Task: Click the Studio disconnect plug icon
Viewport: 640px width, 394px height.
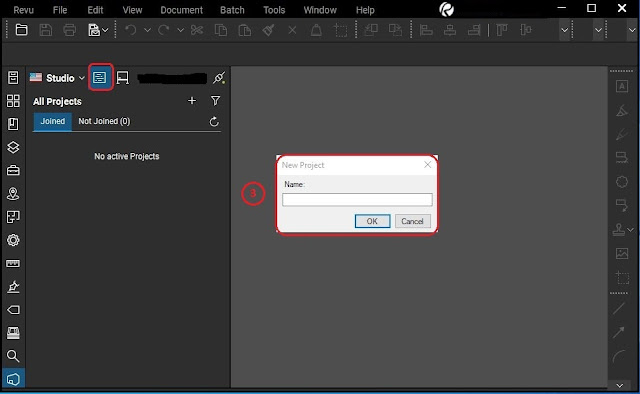Action: point(219,77)
